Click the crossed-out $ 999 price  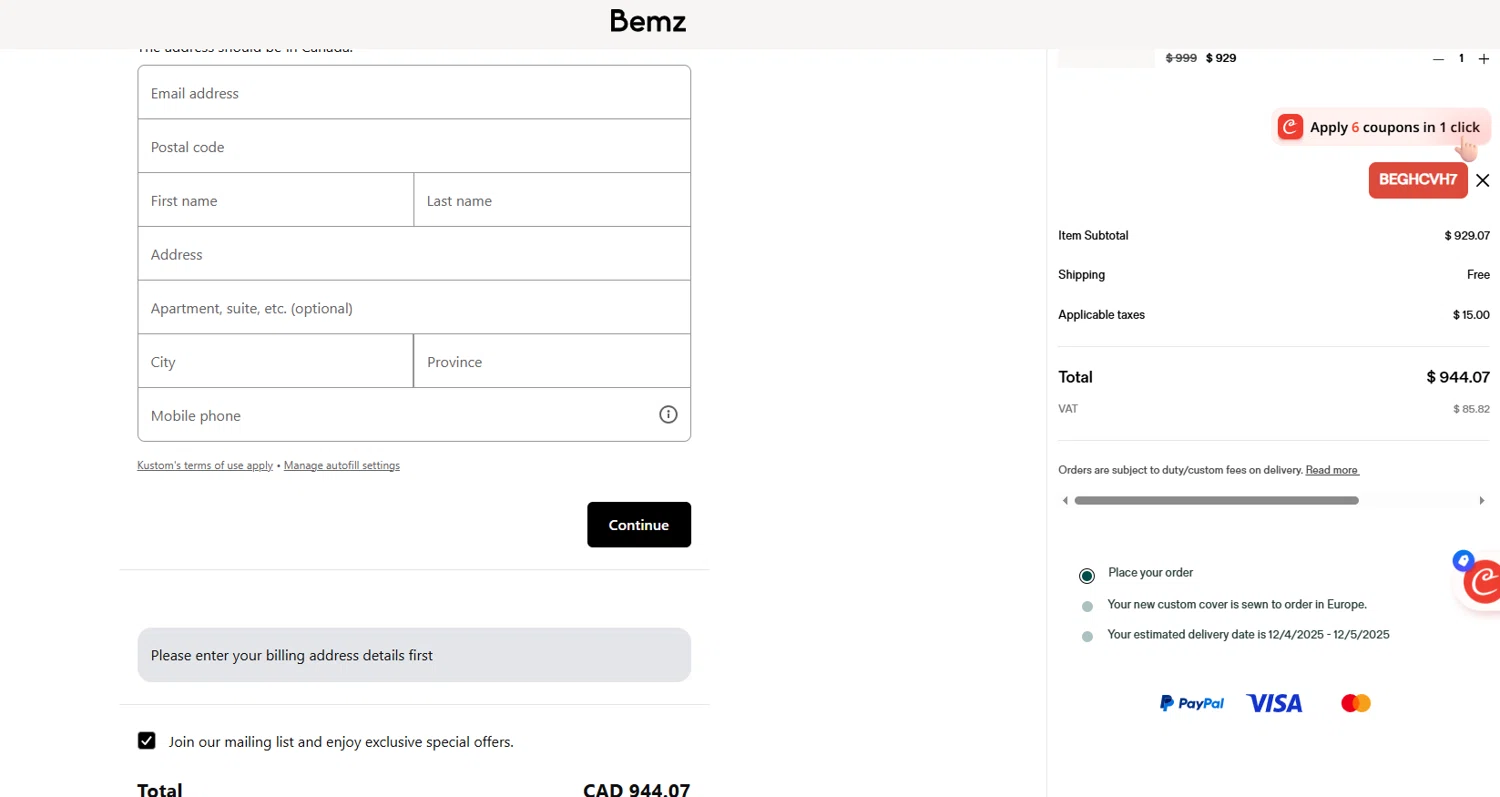(1181, 58)
